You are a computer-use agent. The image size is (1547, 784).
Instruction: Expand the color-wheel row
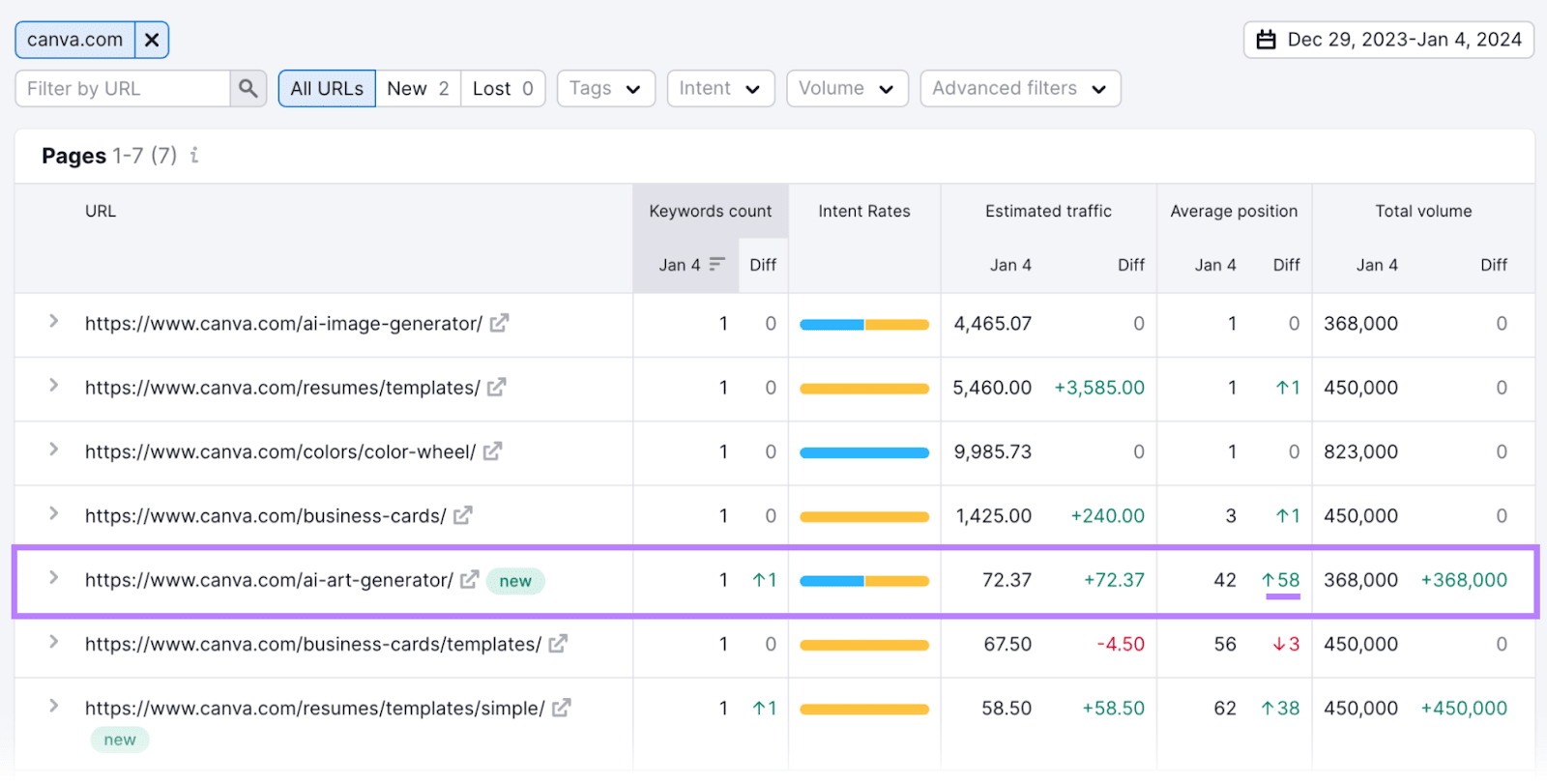(x=54, y=449)
